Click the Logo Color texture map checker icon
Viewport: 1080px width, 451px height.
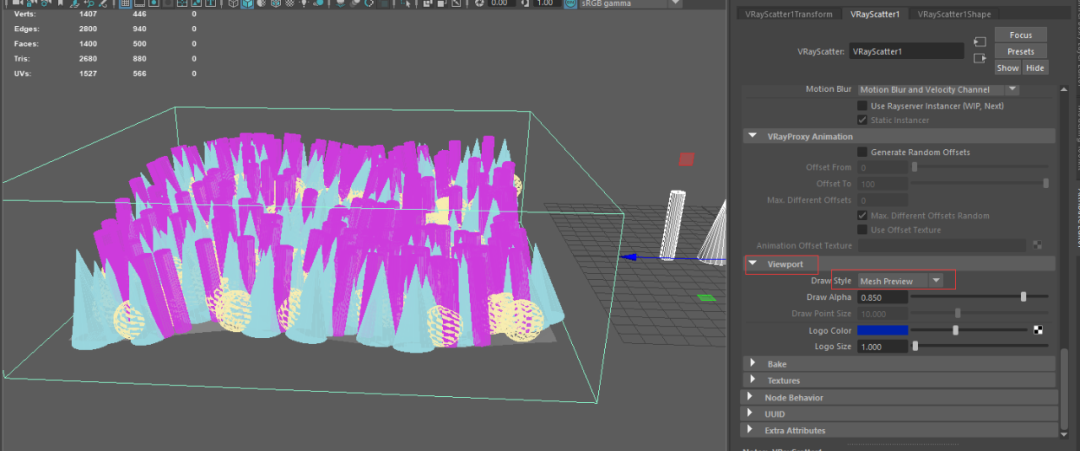pyautogui.click(x=1037, y=329)
